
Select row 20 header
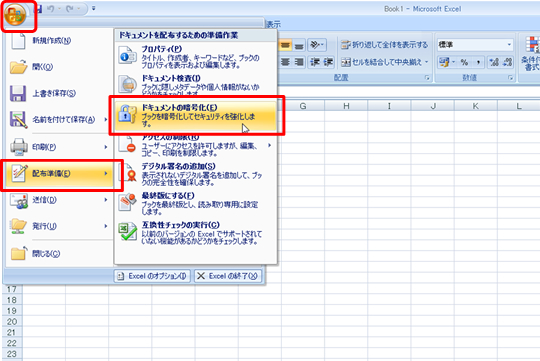click(11, 322)
